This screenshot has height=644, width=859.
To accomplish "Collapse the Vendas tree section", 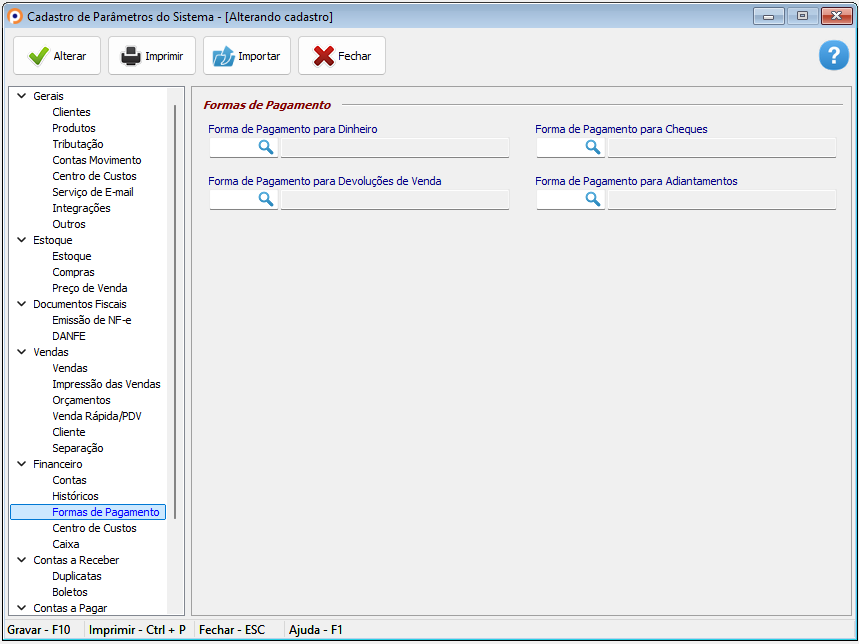I will 22,352.
